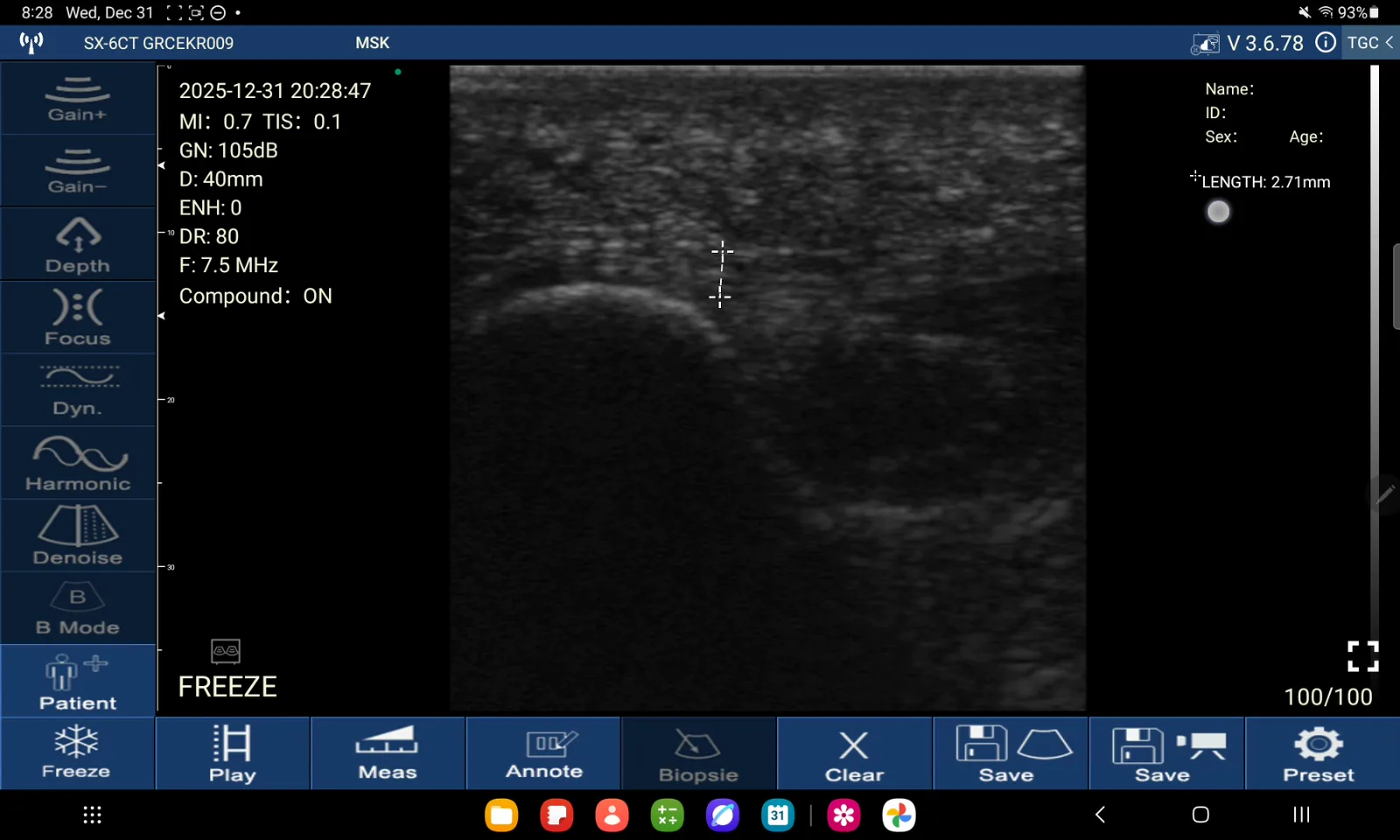1400x840 pixels.
Task: Enter fullscreen image view
Action: tap(1362, 656)
